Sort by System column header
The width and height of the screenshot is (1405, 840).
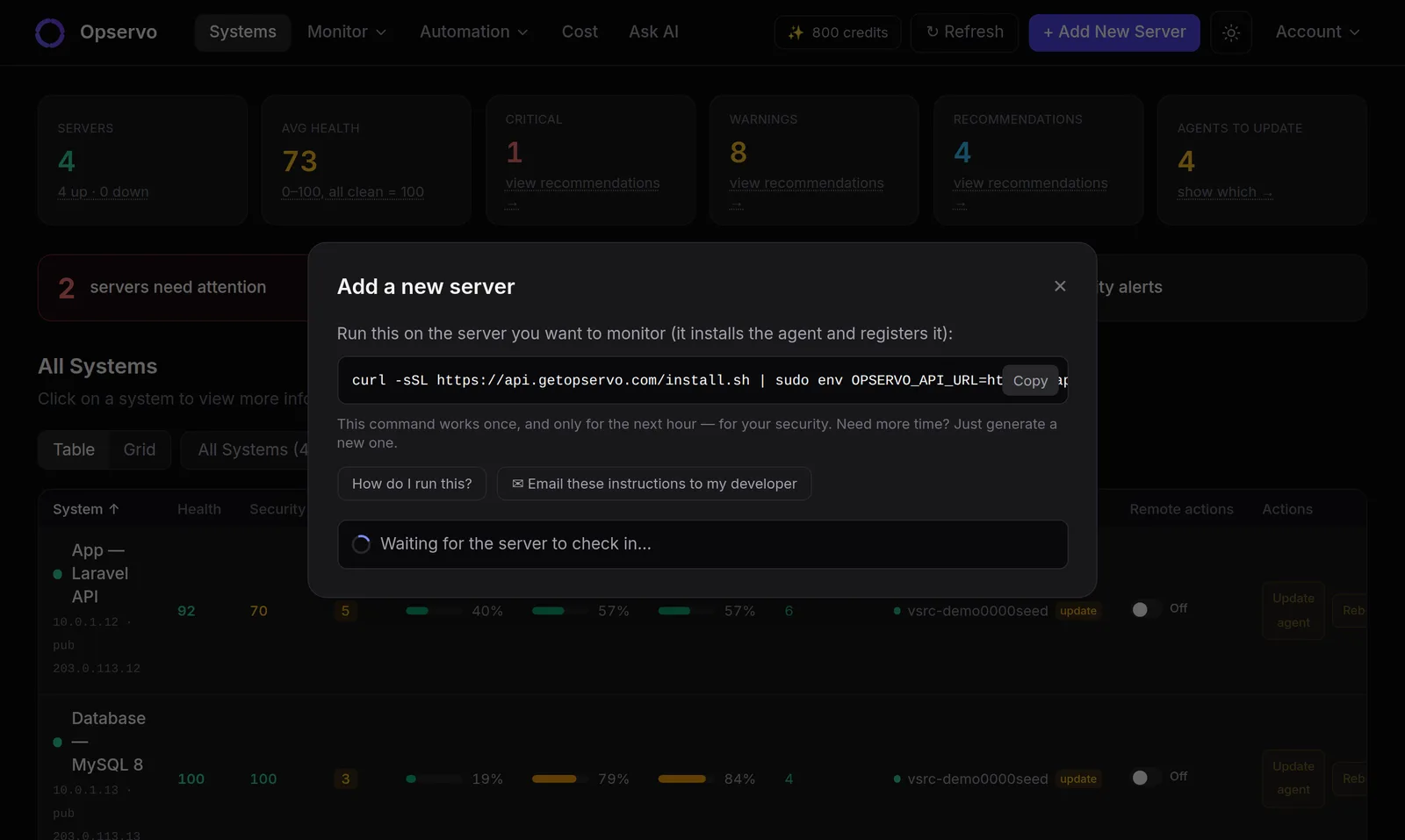click(85, 509)
